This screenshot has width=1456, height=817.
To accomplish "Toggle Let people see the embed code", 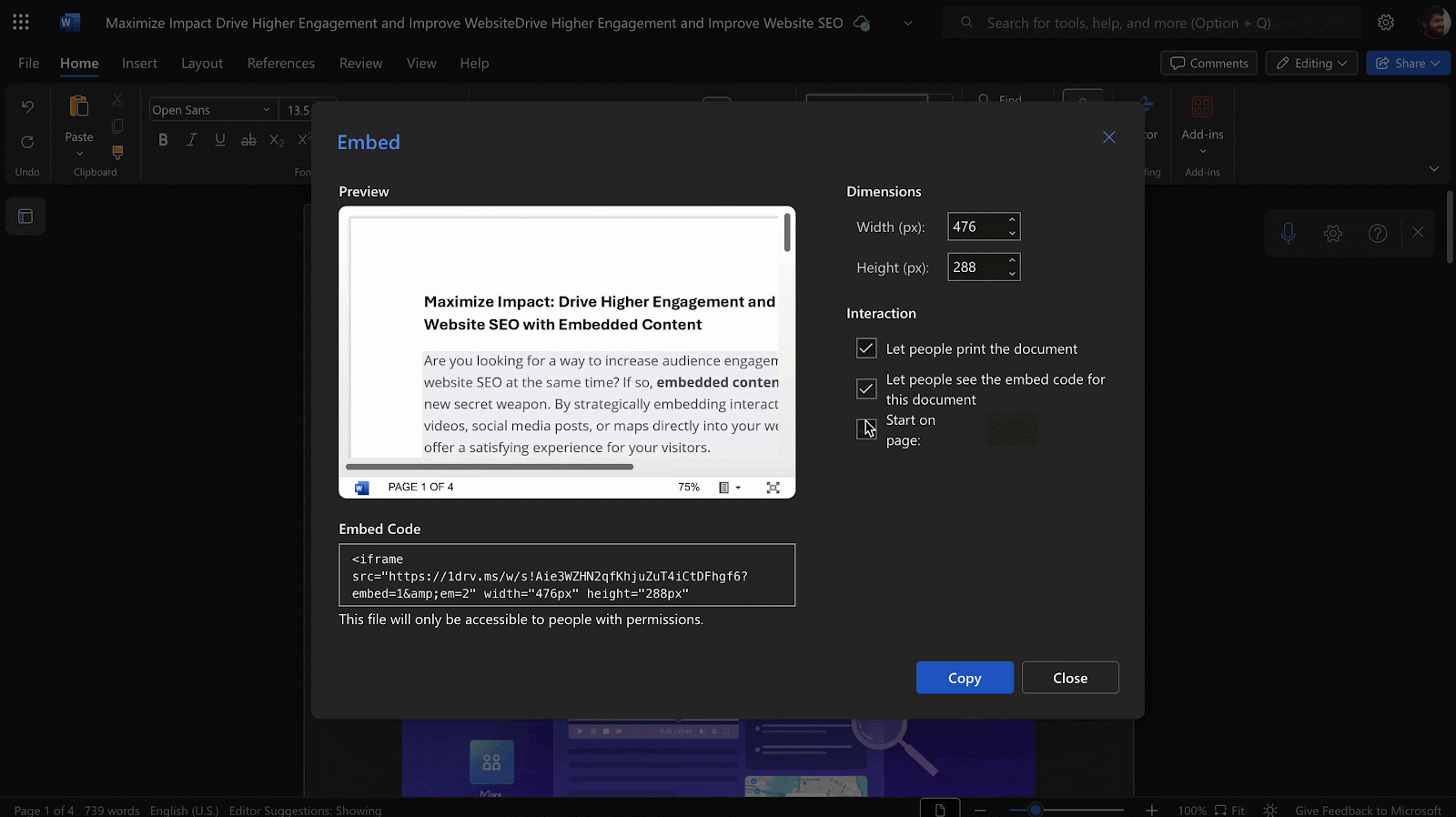I will click(866, 388).
